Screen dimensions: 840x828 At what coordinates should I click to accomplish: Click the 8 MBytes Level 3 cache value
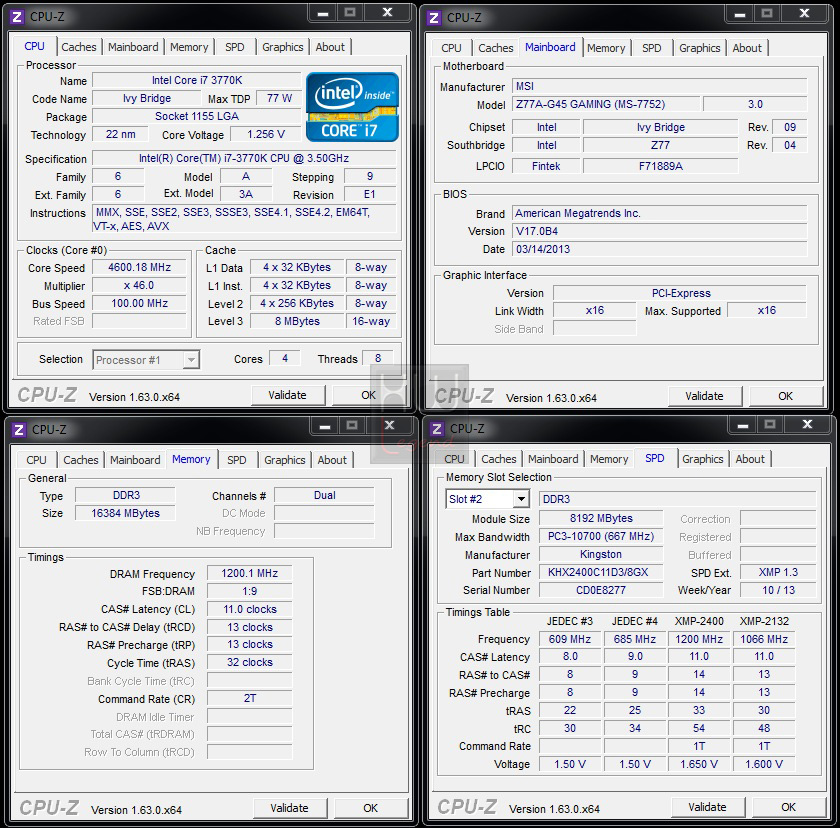[x=297, y=321]
